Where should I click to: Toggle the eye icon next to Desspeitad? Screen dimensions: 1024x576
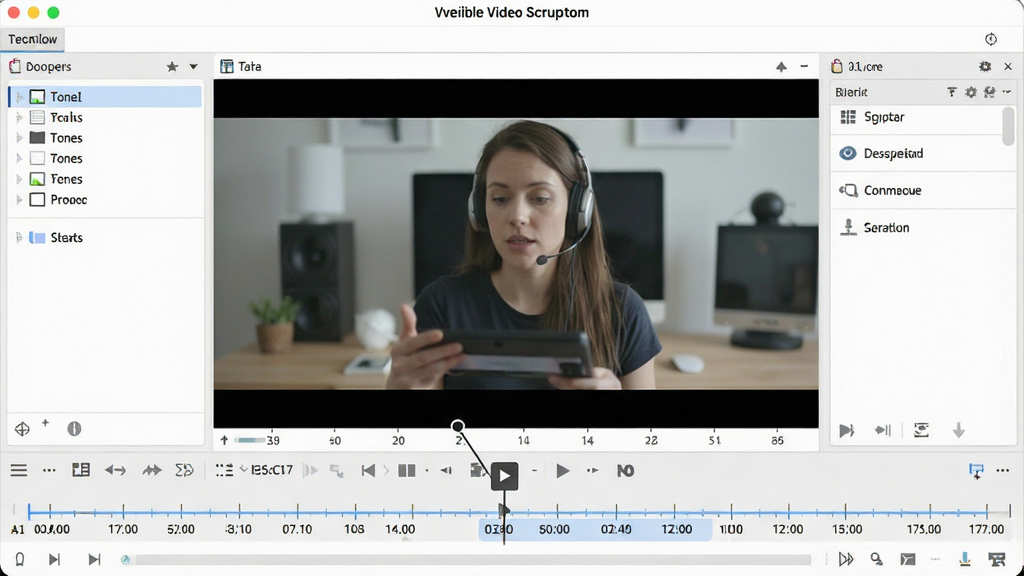click(x=848, y=153)
